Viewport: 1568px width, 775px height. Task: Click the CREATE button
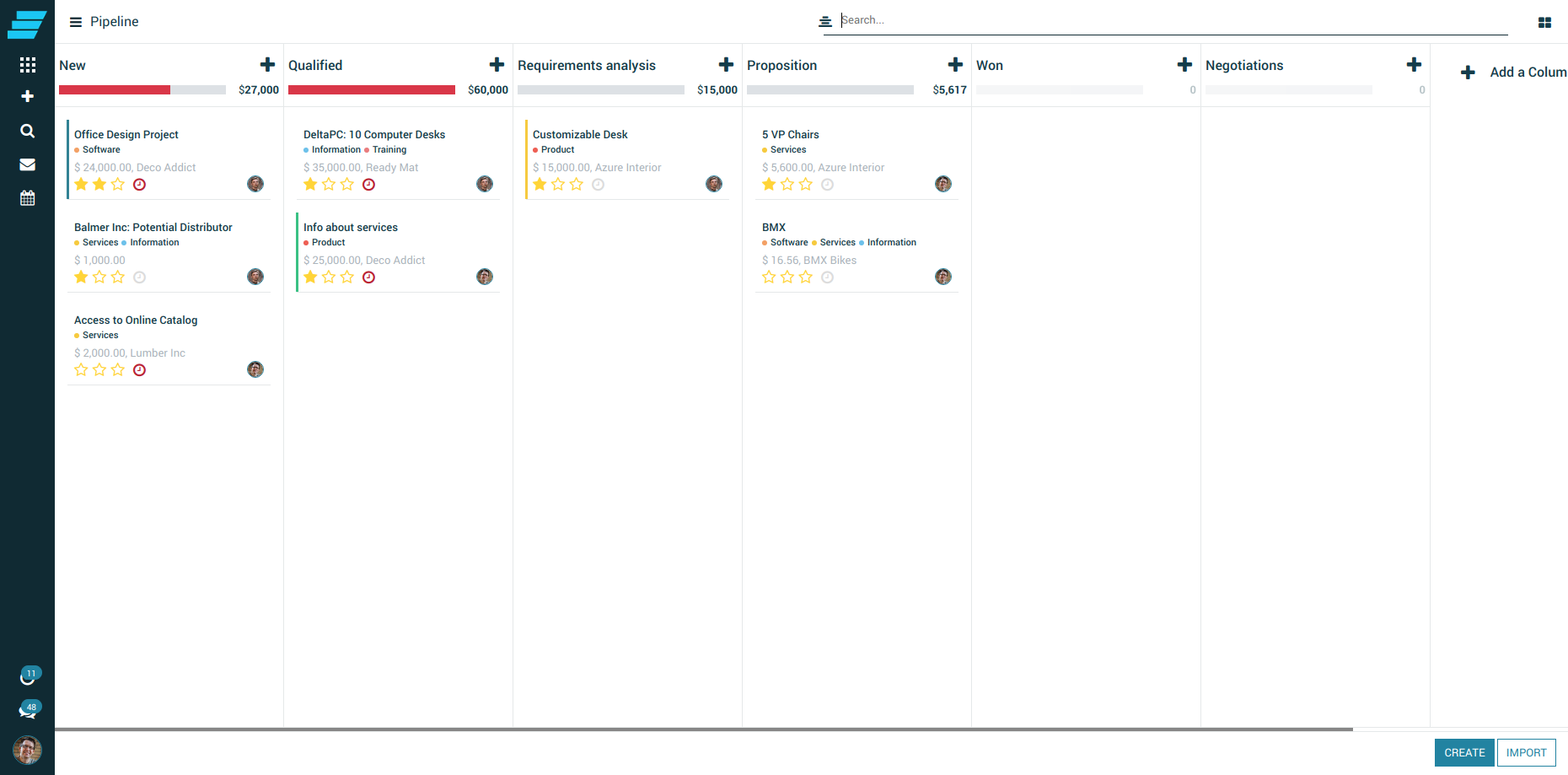coord(1464,753)
